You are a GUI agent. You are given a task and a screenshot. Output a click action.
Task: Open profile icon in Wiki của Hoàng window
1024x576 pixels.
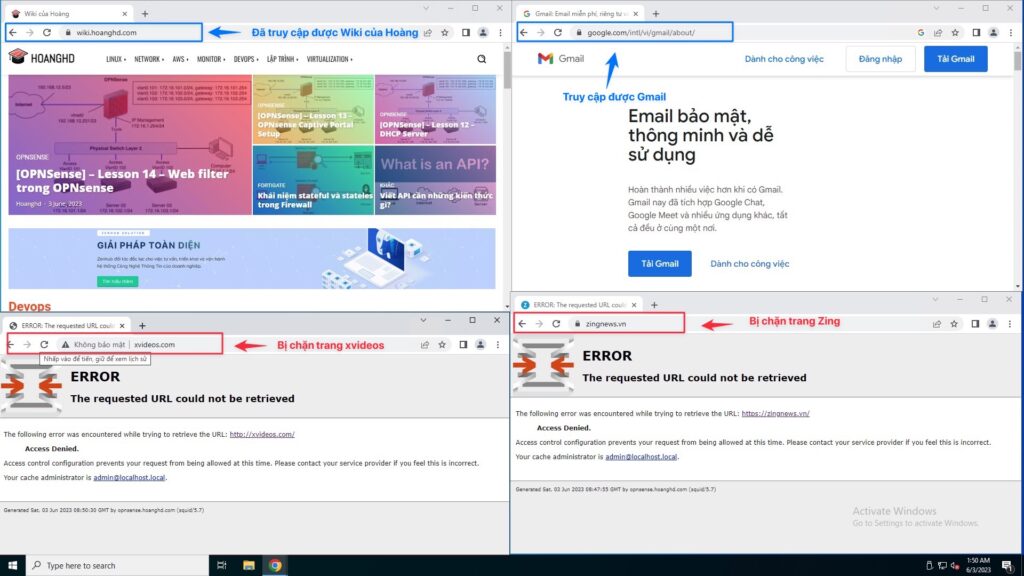[483, 33]
